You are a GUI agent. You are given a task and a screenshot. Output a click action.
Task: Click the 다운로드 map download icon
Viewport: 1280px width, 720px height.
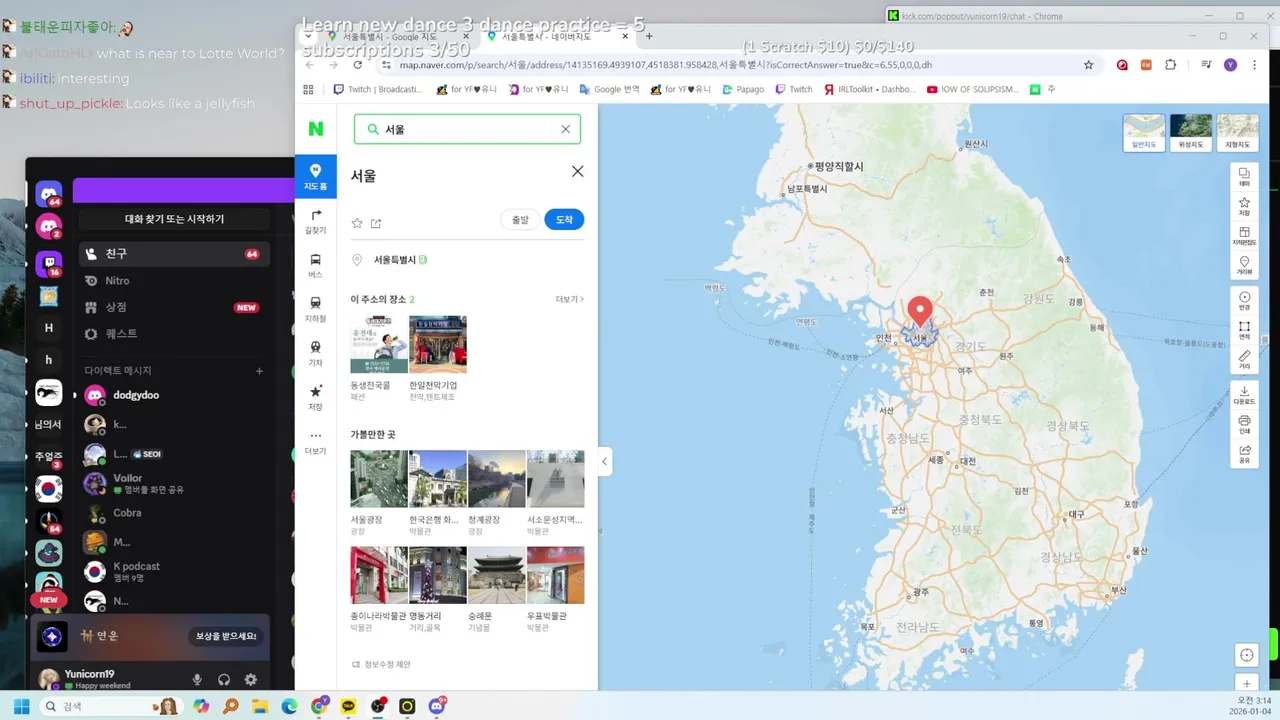click(x=1244, y=395)
